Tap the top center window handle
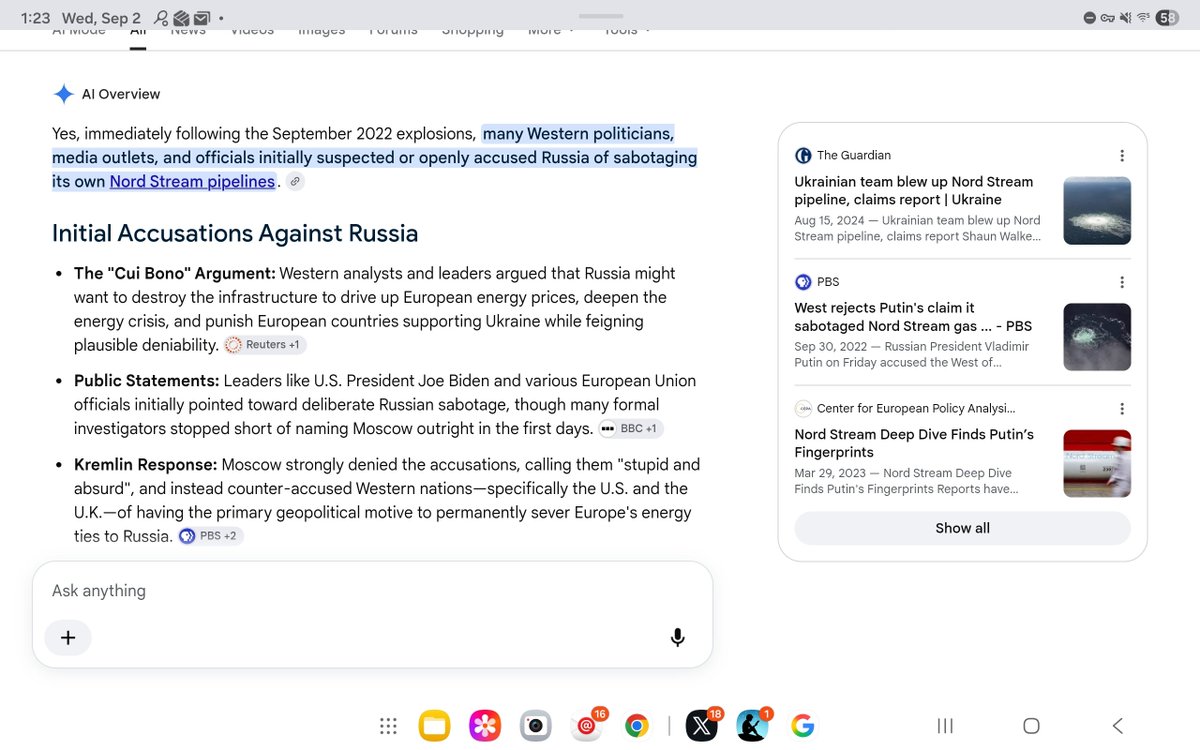The height and width of the screenshot is (750, 1200). click(x=600, y=16)
